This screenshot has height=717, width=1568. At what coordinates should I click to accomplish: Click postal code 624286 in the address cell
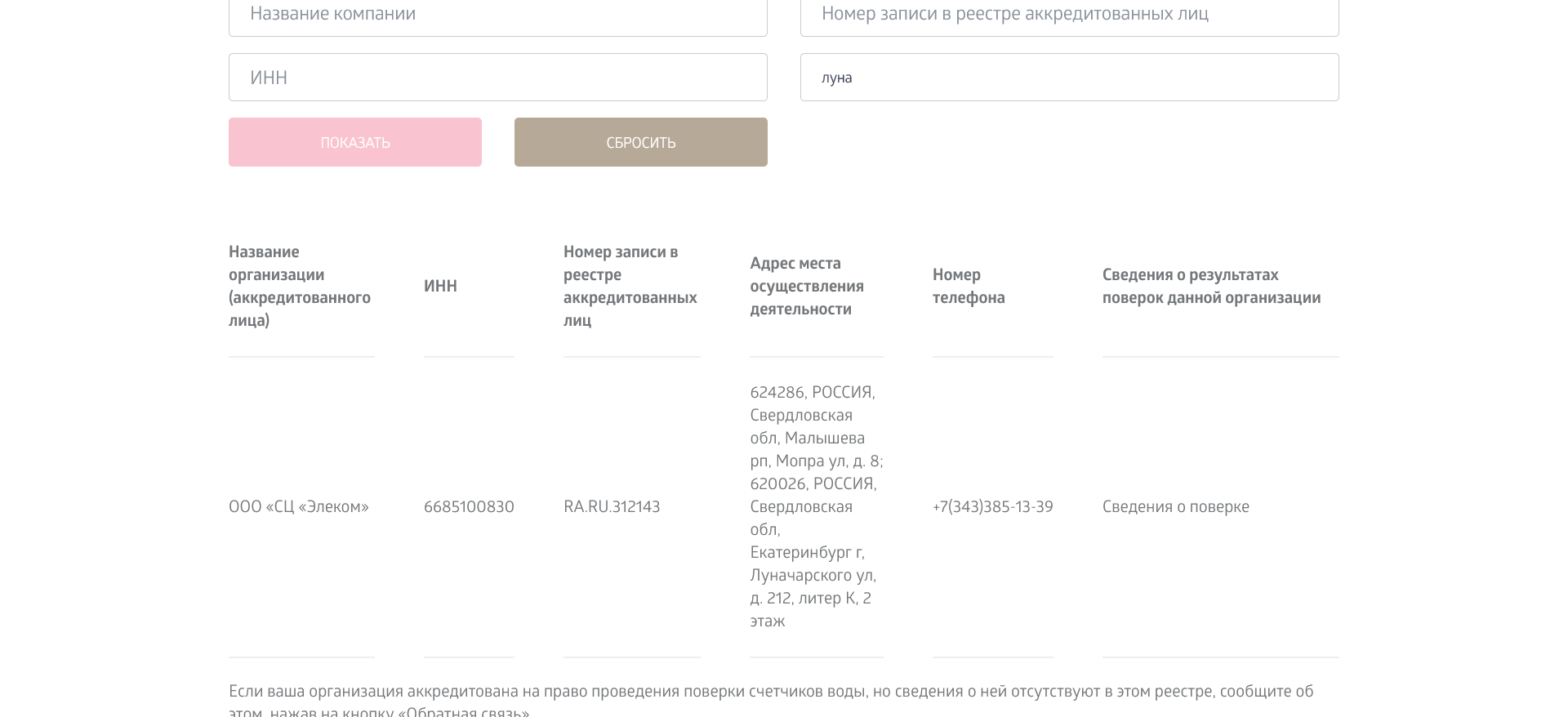777,393
